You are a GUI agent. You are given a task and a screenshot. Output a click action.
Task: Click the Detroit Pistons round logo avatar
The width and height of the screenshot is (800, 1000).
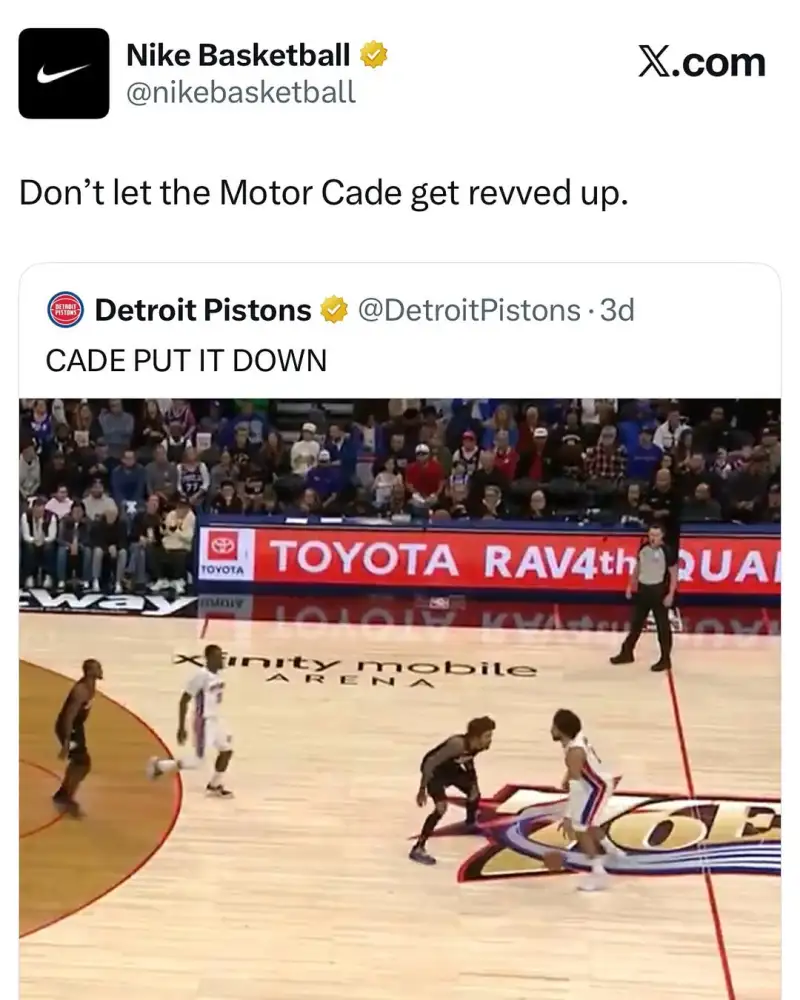66,310
